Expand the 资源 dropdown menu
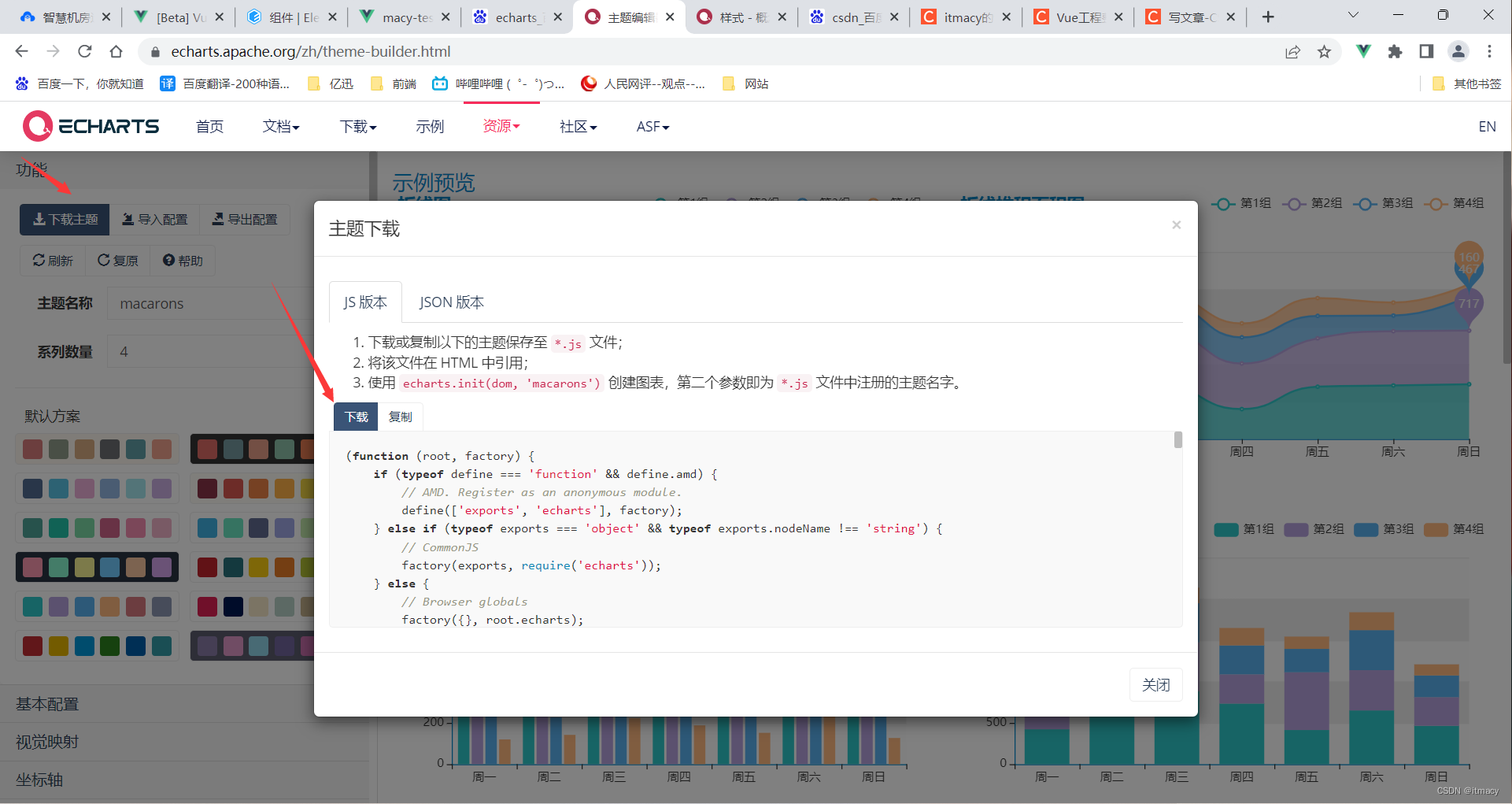The width and height of the screenshot is (1512, 804). click(x=501, y=126)
